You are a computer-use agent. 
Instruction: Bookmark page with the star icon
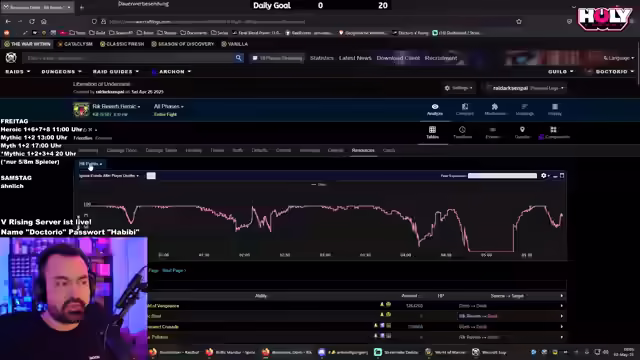tap(519, 21)
